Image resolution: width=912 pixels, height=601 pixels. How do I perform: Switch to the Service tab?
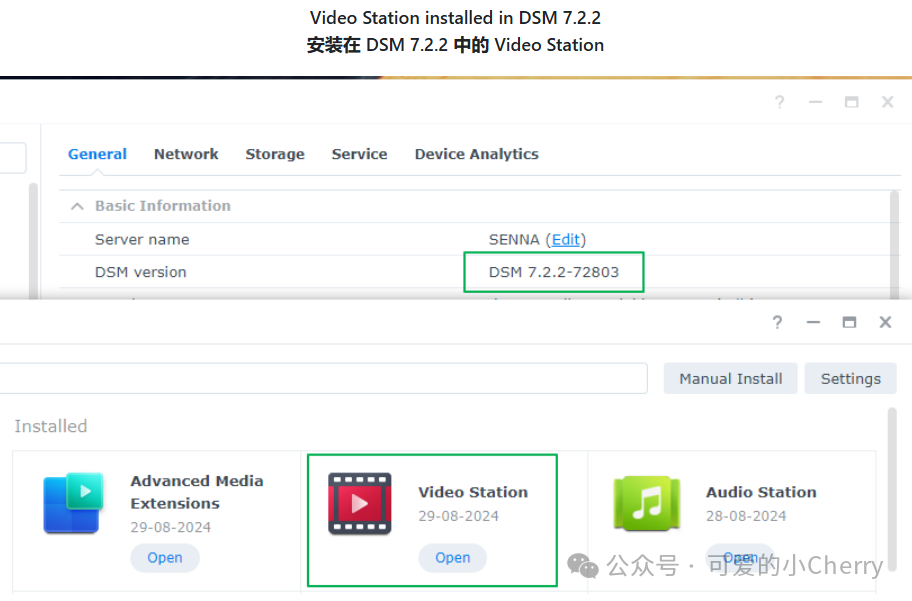pyautogui.click(x=359, y=154)
